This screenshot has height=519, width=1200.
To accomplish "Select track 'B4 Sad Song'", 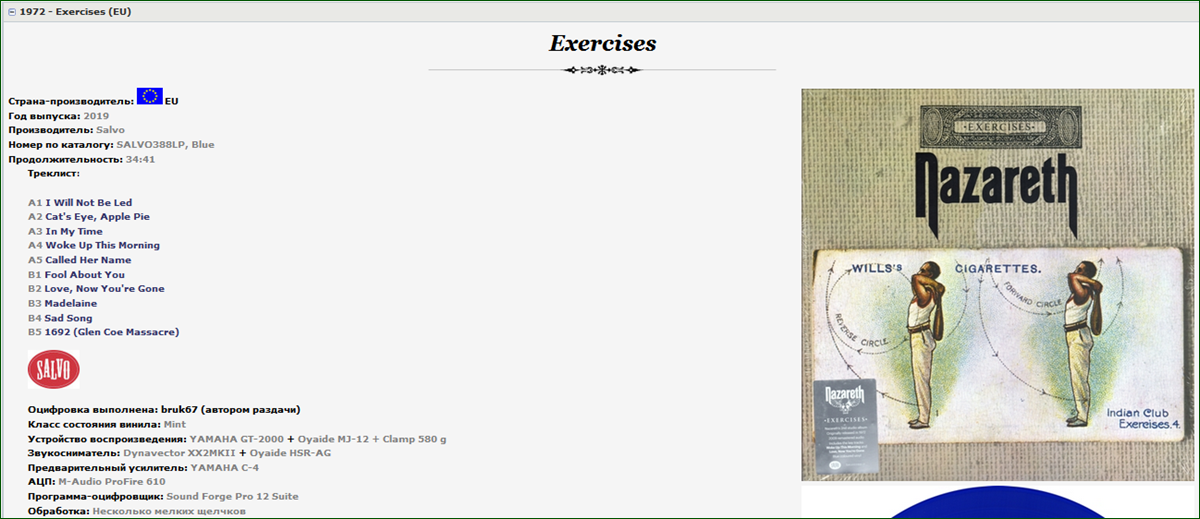I will pyautogui.click(x=60, y=318).
